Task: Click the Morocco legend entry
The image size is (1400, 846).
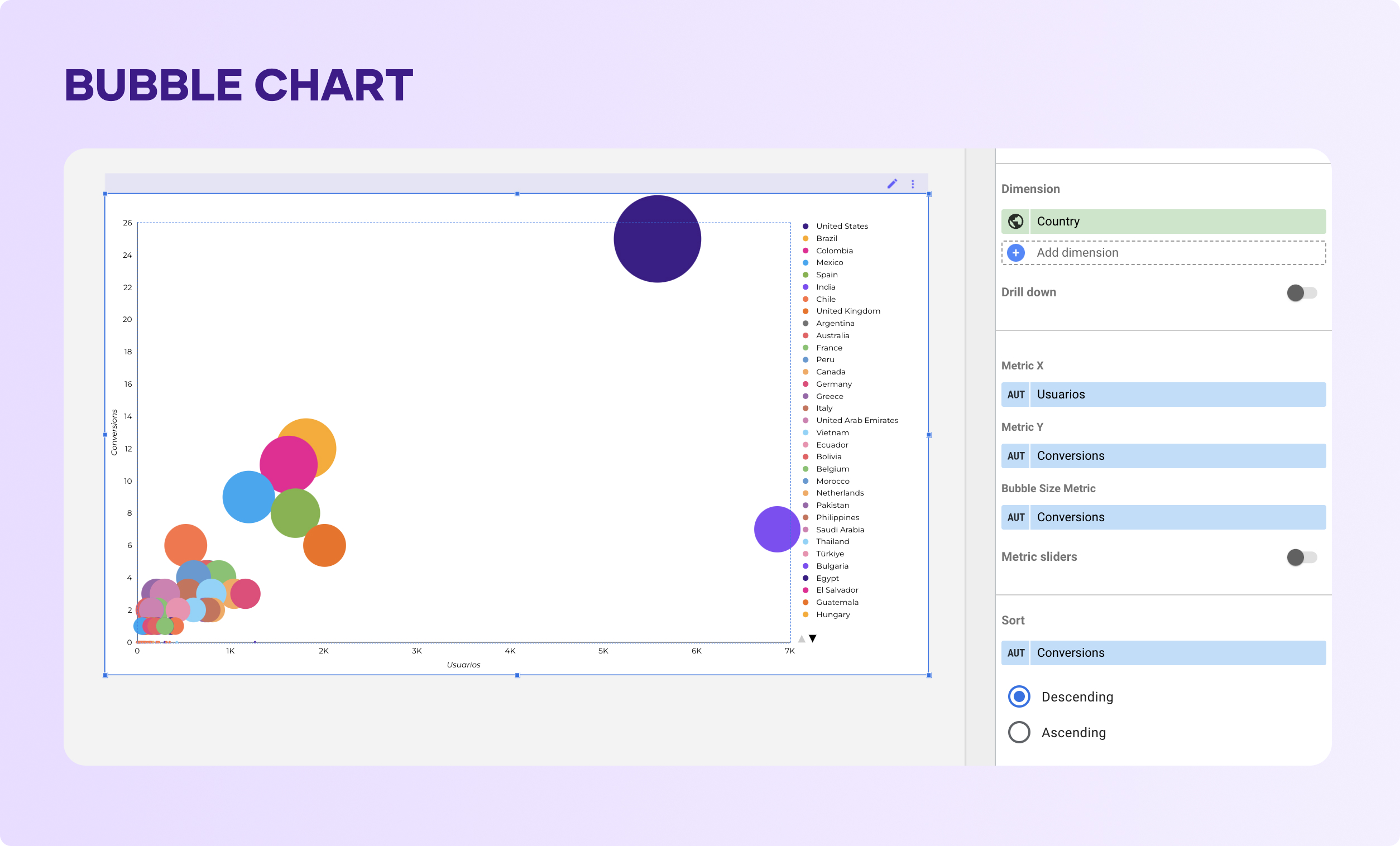Action: pyautogui.click(x=826, y=481)
